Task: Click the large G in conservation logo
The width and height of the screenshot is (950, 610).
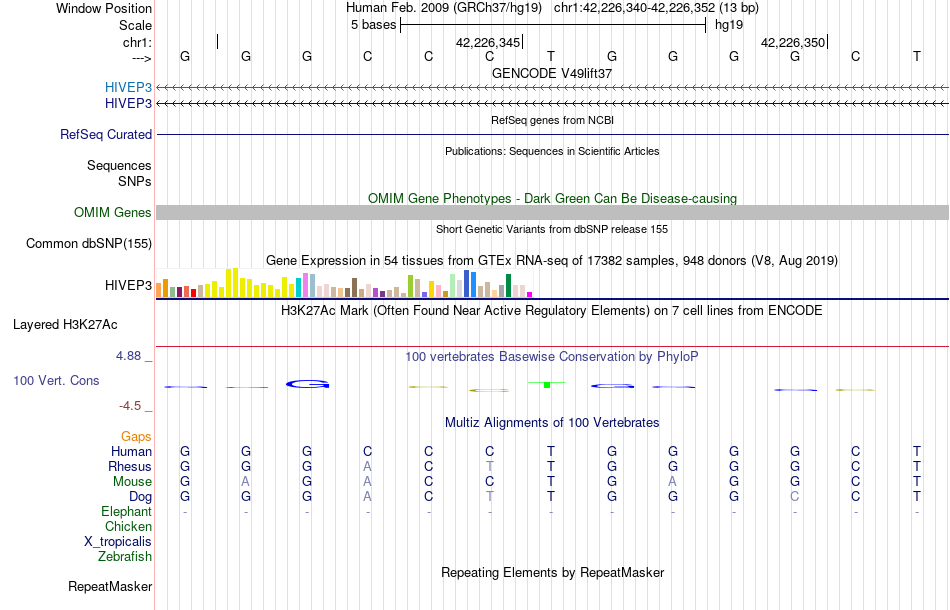Action: tap(307, 384)
